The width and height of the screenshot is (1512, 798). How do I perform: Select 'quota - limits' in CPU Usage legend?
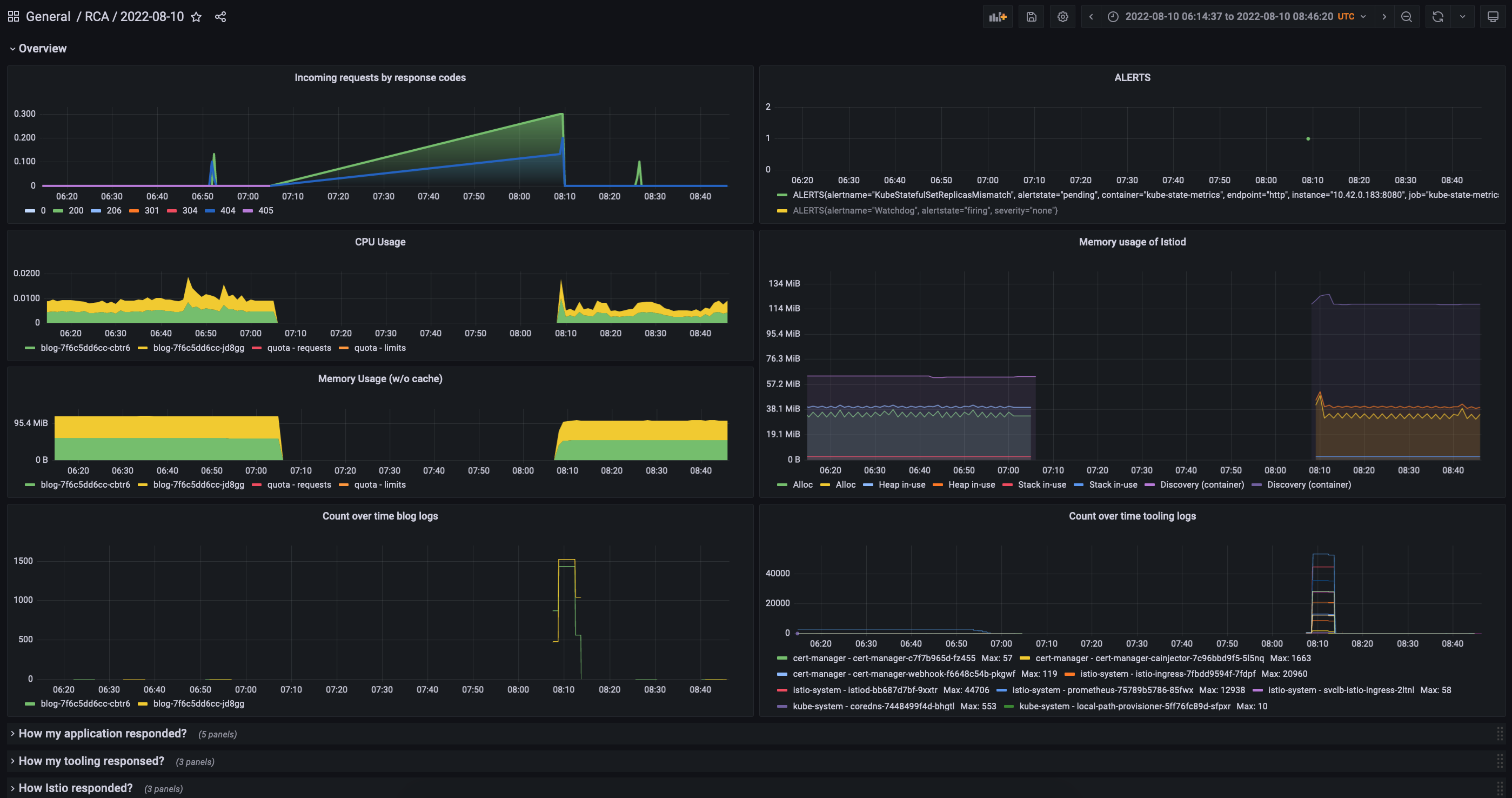(x=380, y=348)
